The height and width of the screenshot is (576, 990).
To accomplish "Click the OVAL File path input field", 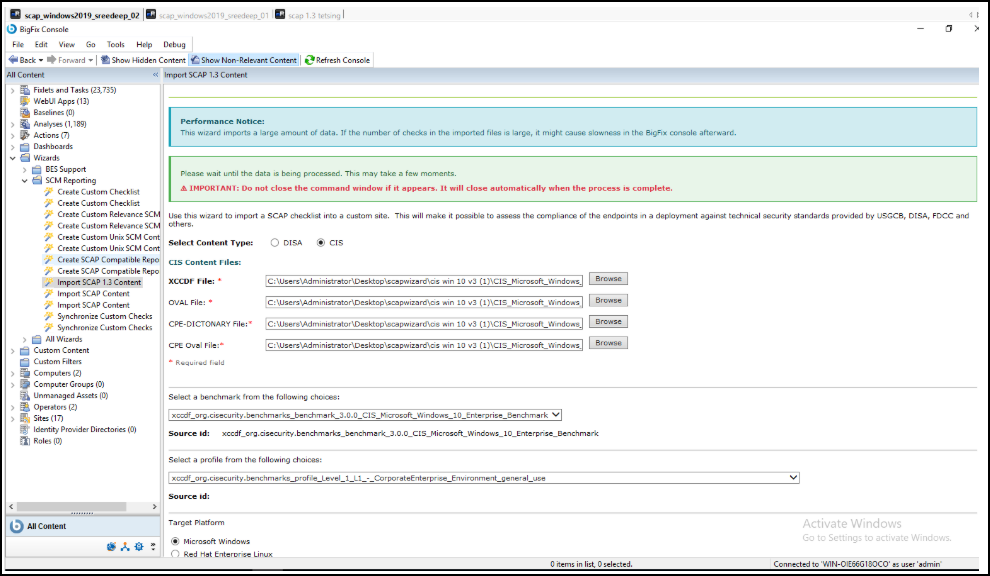I will click(x=420, y=301).
